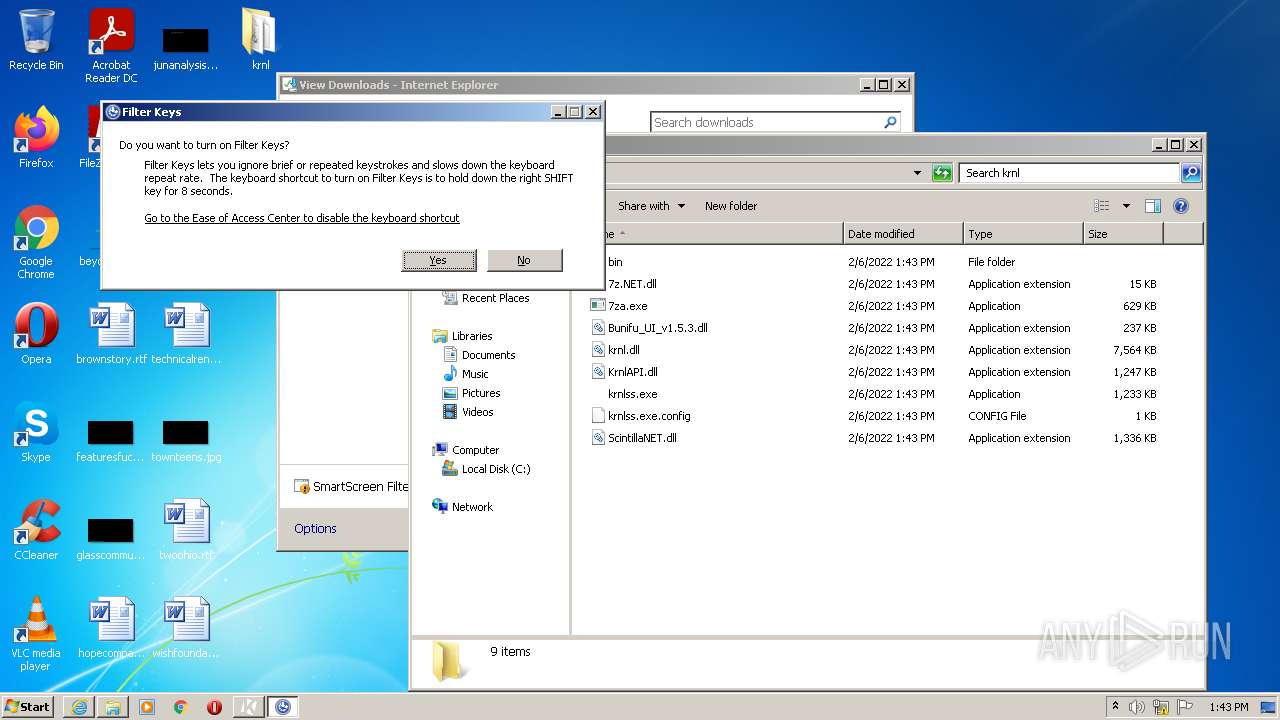Open Skype desktop shortcut
The image size is (1280, 720).
(36, 432)
